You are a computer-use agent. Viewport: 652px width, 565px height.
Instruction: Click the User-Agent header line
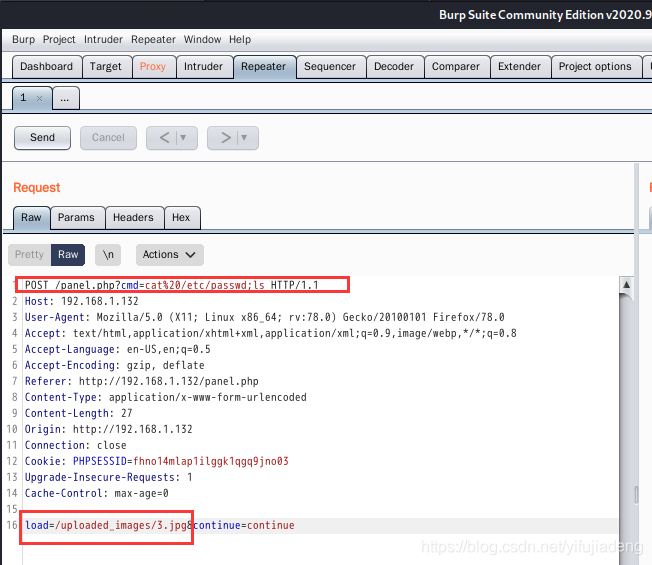264,317
